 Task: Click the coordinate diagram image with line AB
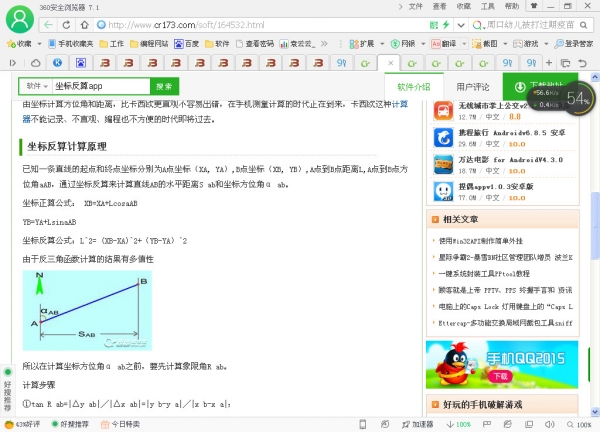pos(87,310)
